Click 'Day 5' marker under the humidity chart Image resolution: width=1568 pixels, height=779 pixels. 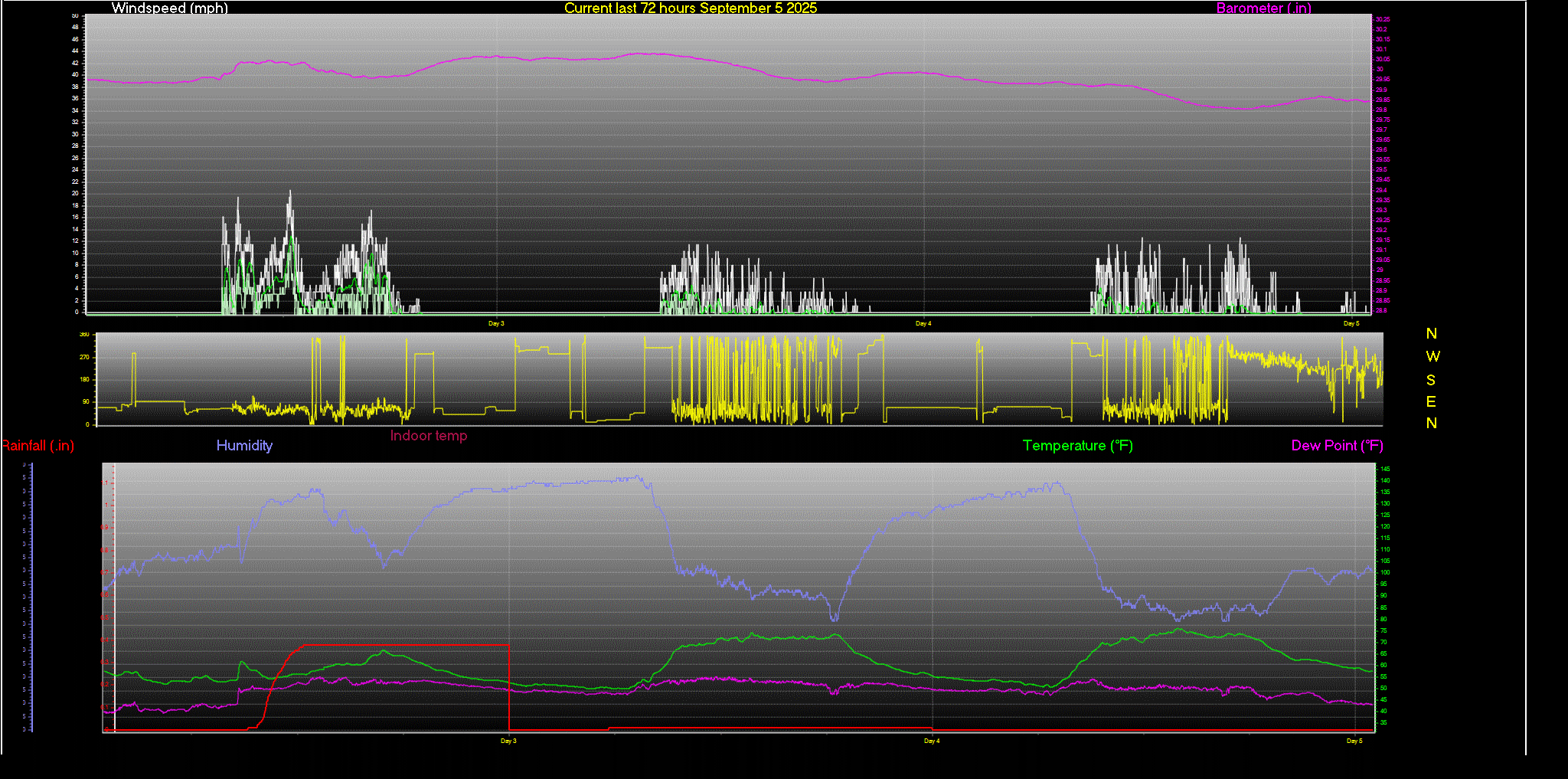pos(1354,741)
